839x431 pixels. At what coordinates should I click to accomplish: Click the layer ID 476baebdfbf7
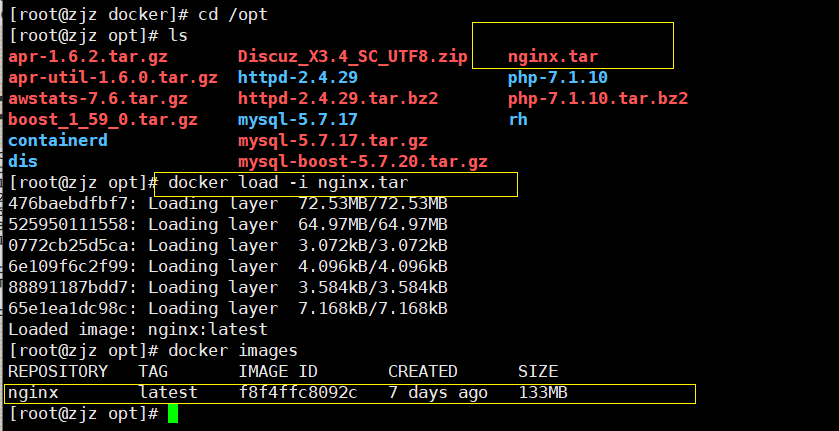tap(68, 203)
